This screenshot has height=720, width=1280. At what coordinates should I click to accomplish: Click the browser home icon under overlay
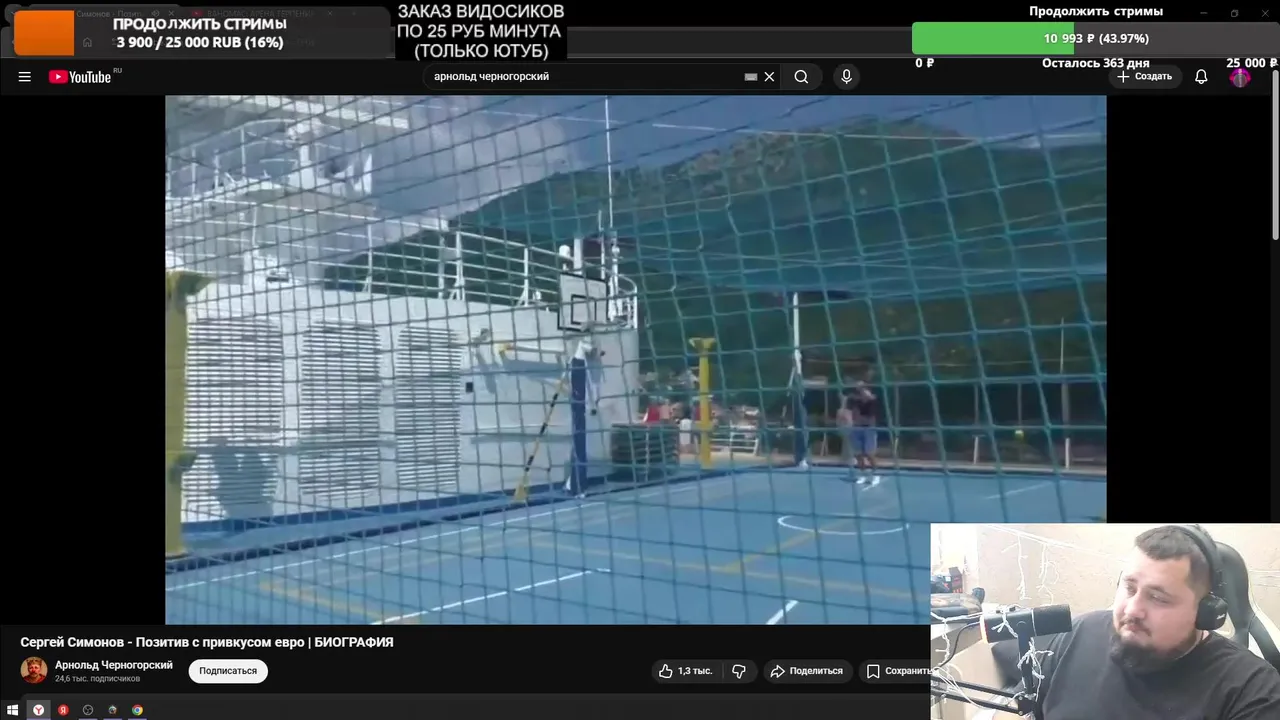(x=87, y=42)
